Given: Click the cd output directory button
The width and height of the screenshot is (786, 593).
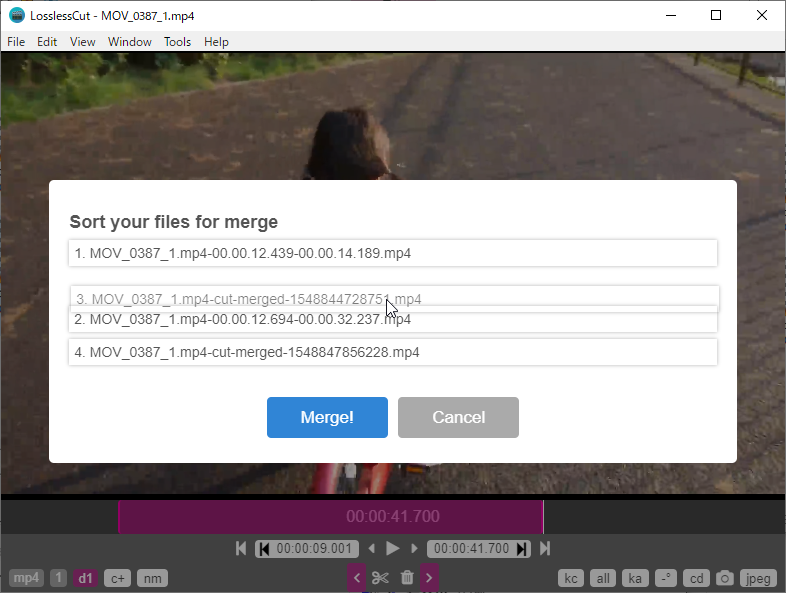Looking at the screenshot, I should 696,578.
